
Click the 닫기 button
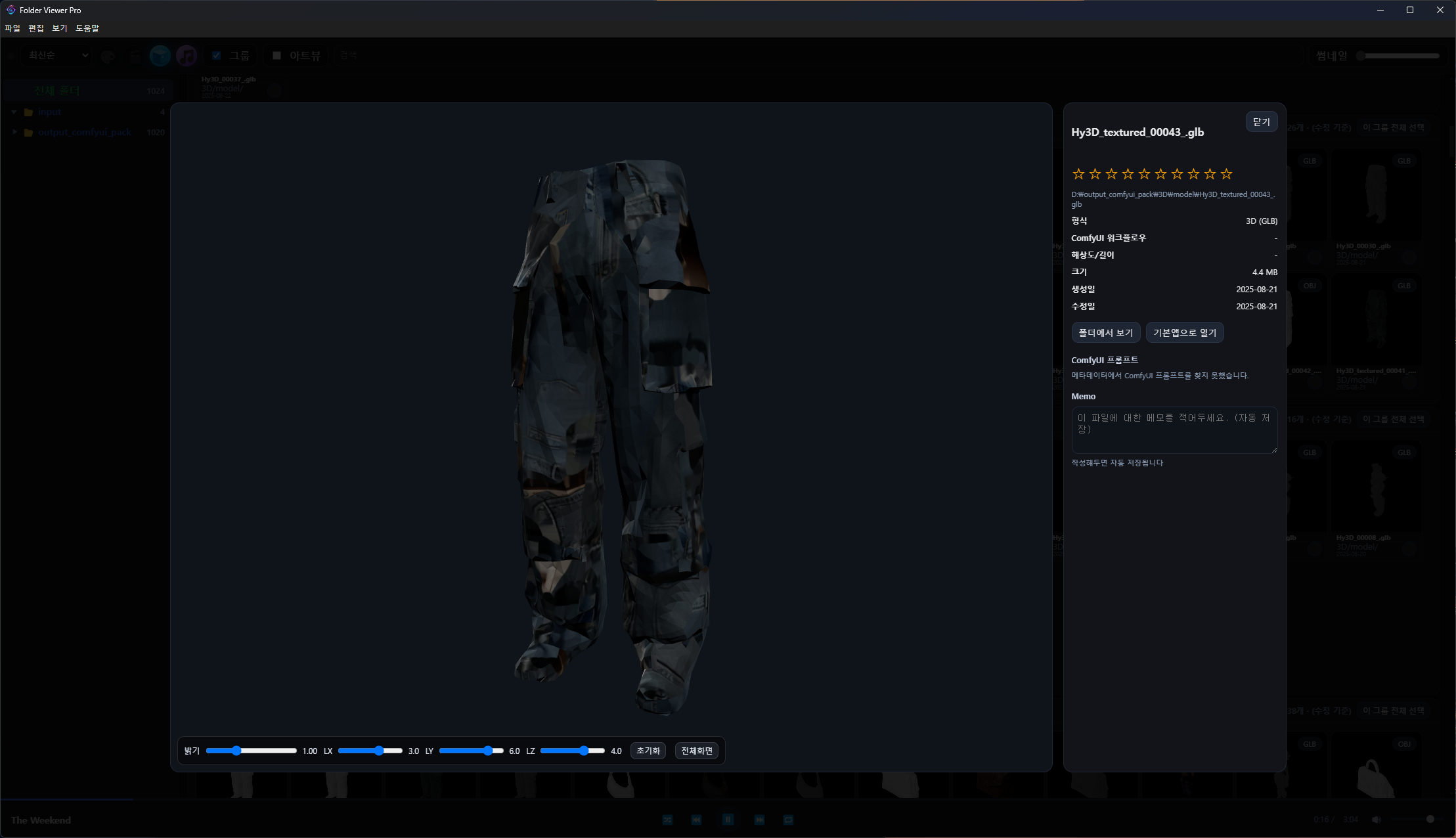tap(1261, 122)
